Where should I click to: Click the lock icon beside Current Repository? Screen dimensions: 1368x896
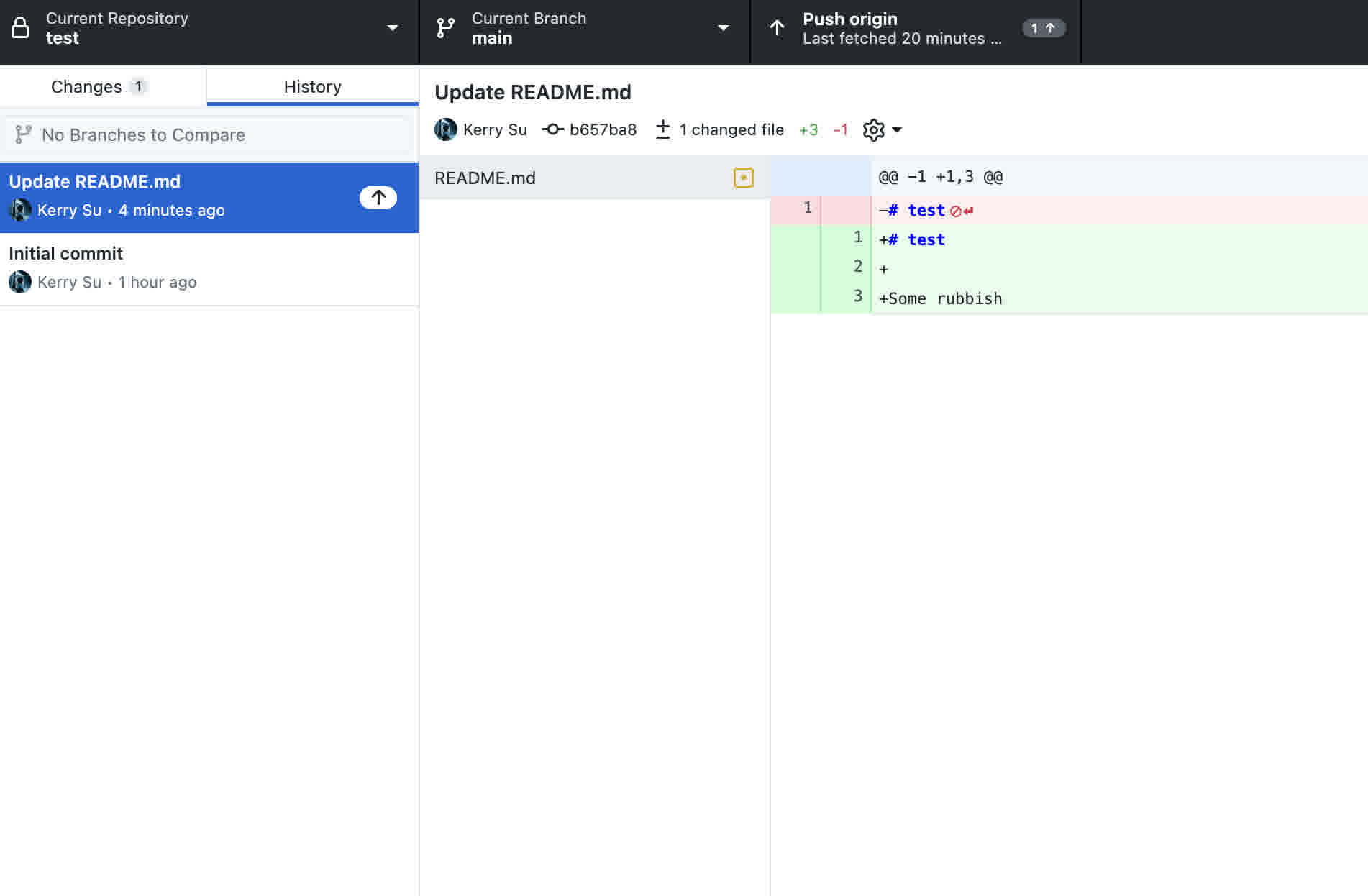[x=20, y=28]
